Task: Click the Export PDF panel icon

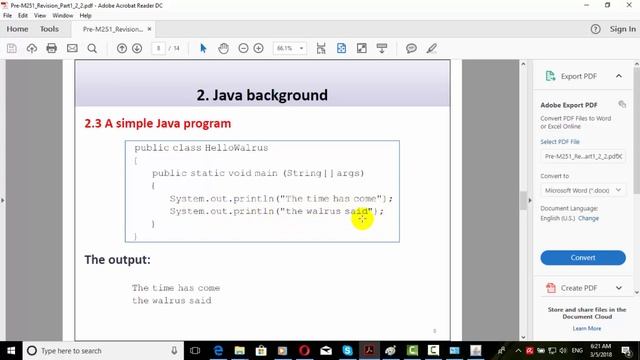Action: tap(550, 76)
